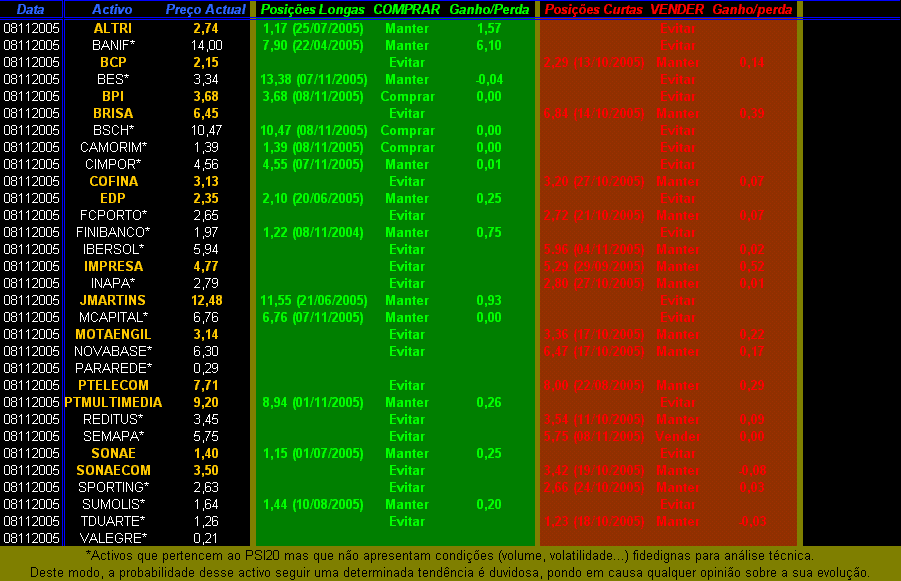Viewport: 901px width, 581px height.
Task: Select the FCPORTO* asset name
Action: point(113,215)
